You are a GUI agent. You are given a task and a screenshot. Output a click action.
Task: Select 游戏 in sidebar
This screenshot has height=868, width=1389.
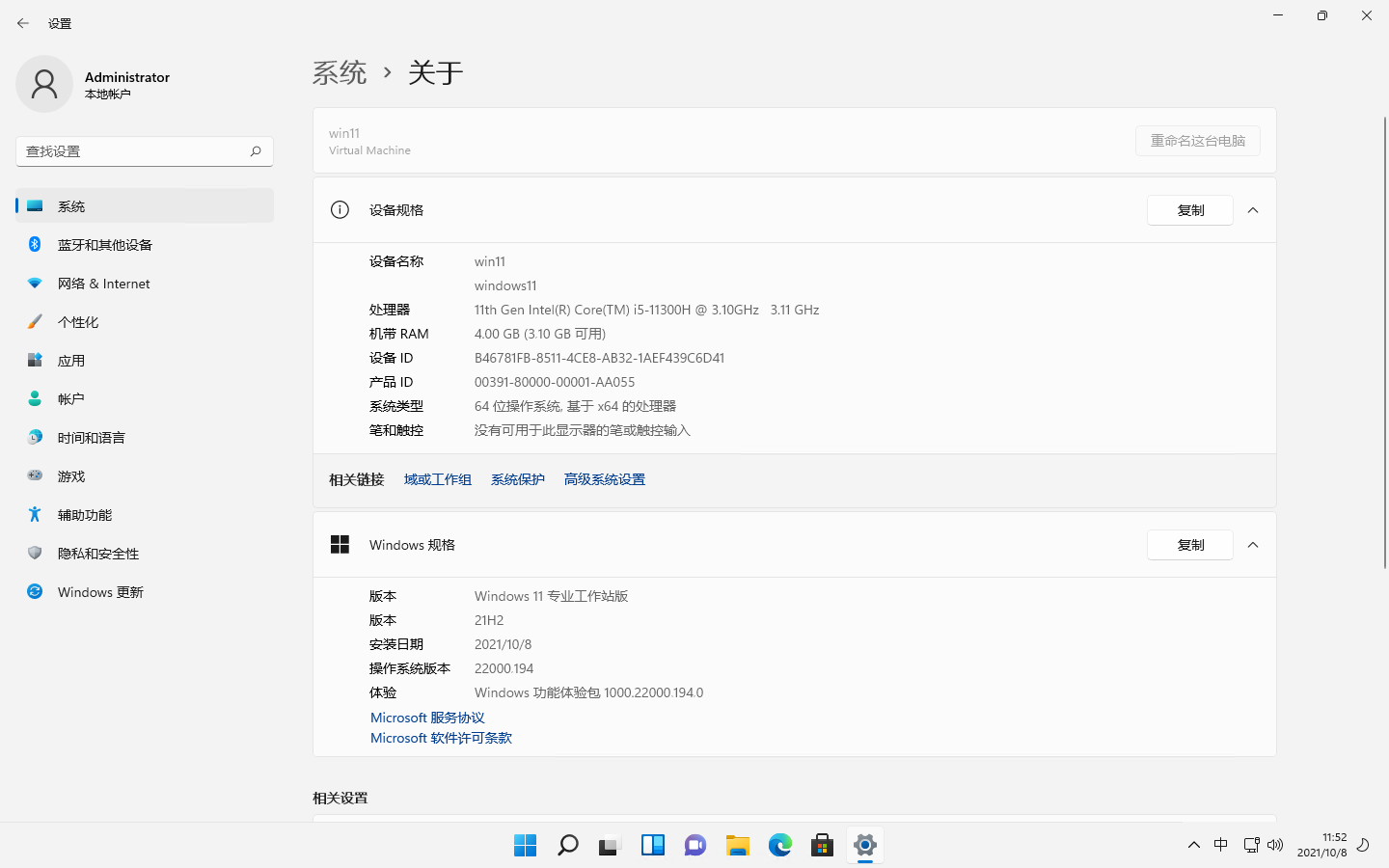[x=145, y=475]
